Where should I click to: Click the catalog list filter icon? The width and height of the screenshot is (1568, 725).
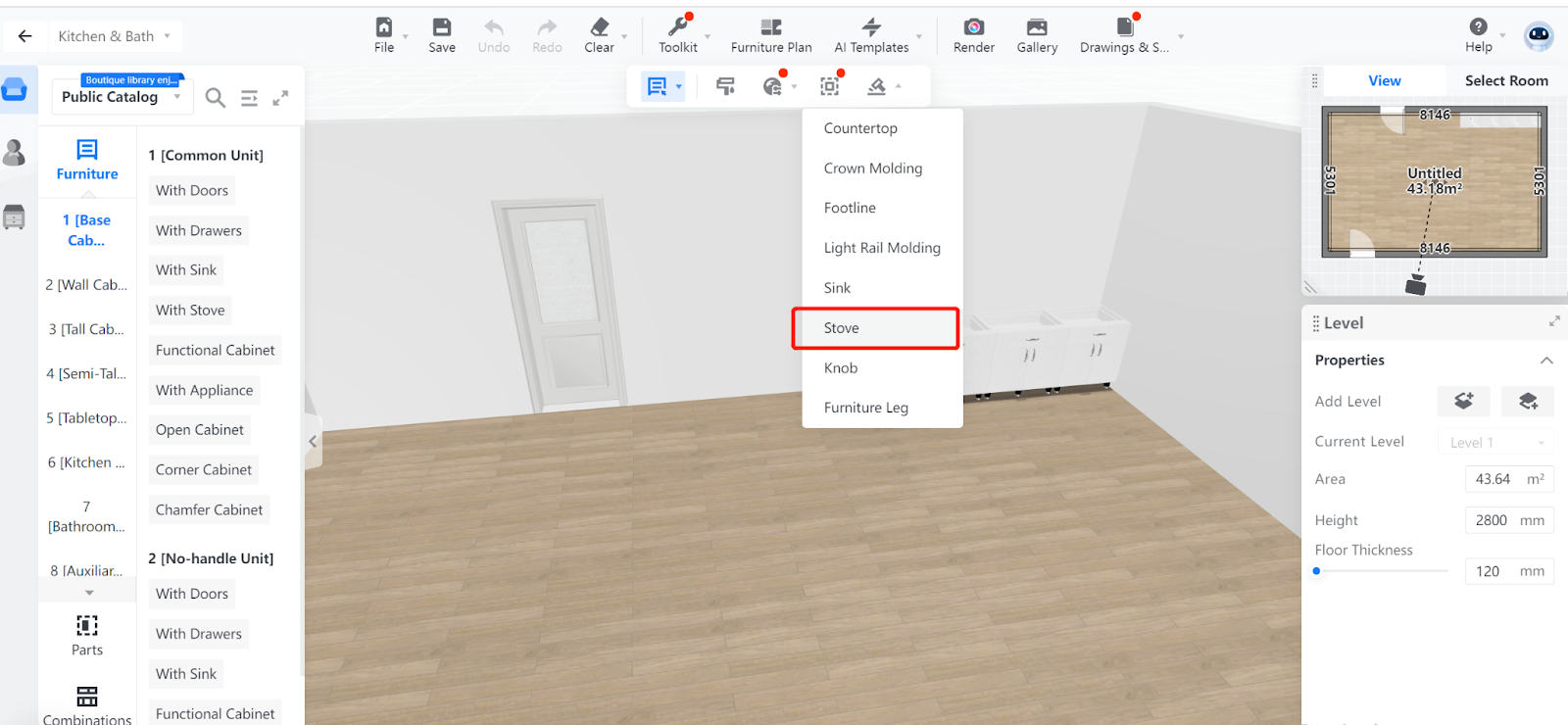click(250, 98)
